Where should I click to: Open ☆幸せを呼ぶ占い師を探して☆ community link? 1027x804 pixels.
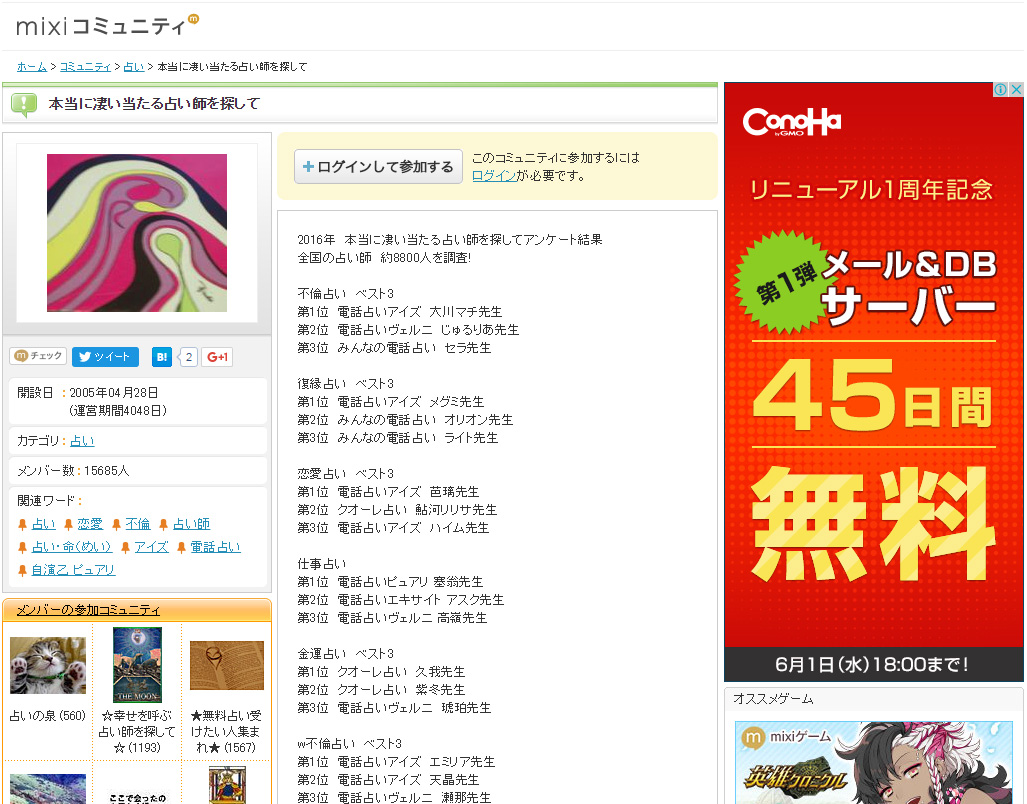[x=137, y=732]
